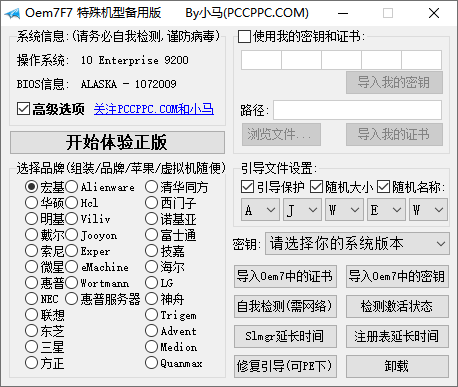Choose the Hcl radio button

[x=71, y=202]
